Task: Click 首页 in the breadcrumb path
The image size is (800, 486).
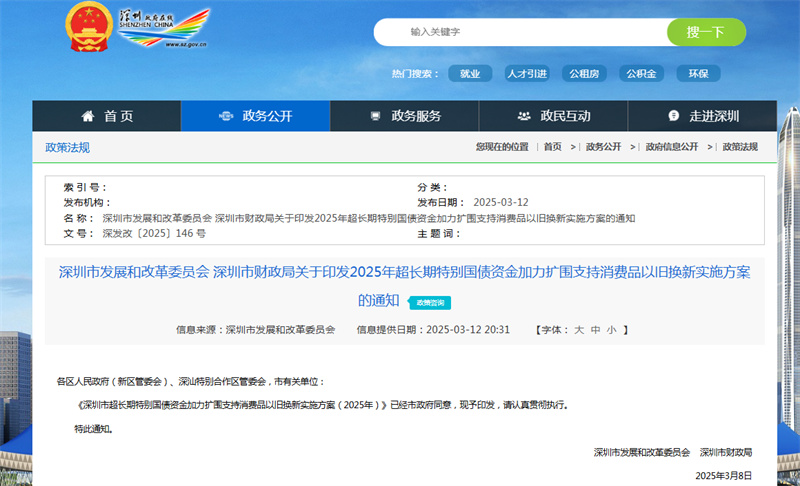Action: coord(552,147)
